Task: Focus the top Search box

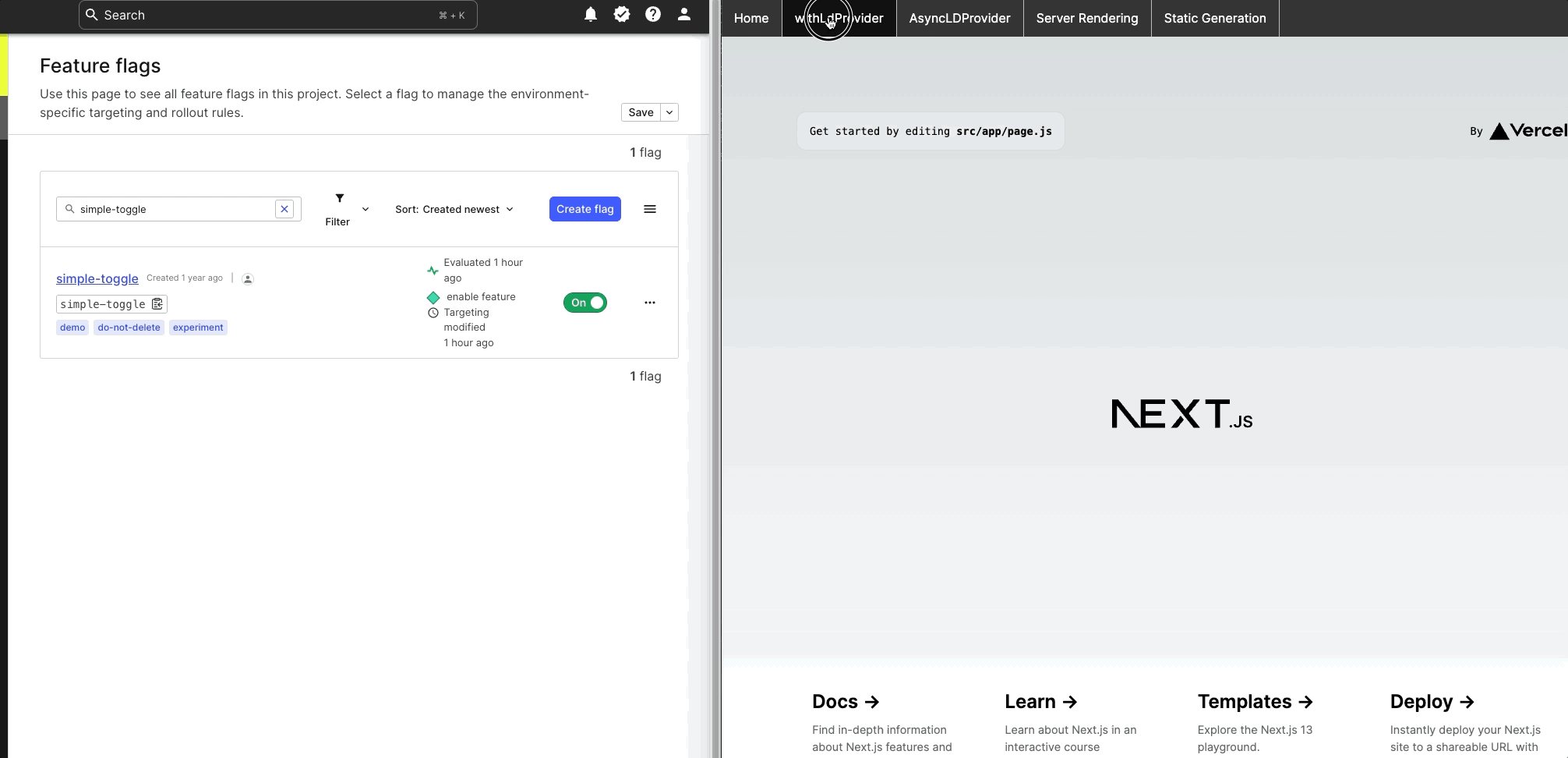Action: (277, 15)
